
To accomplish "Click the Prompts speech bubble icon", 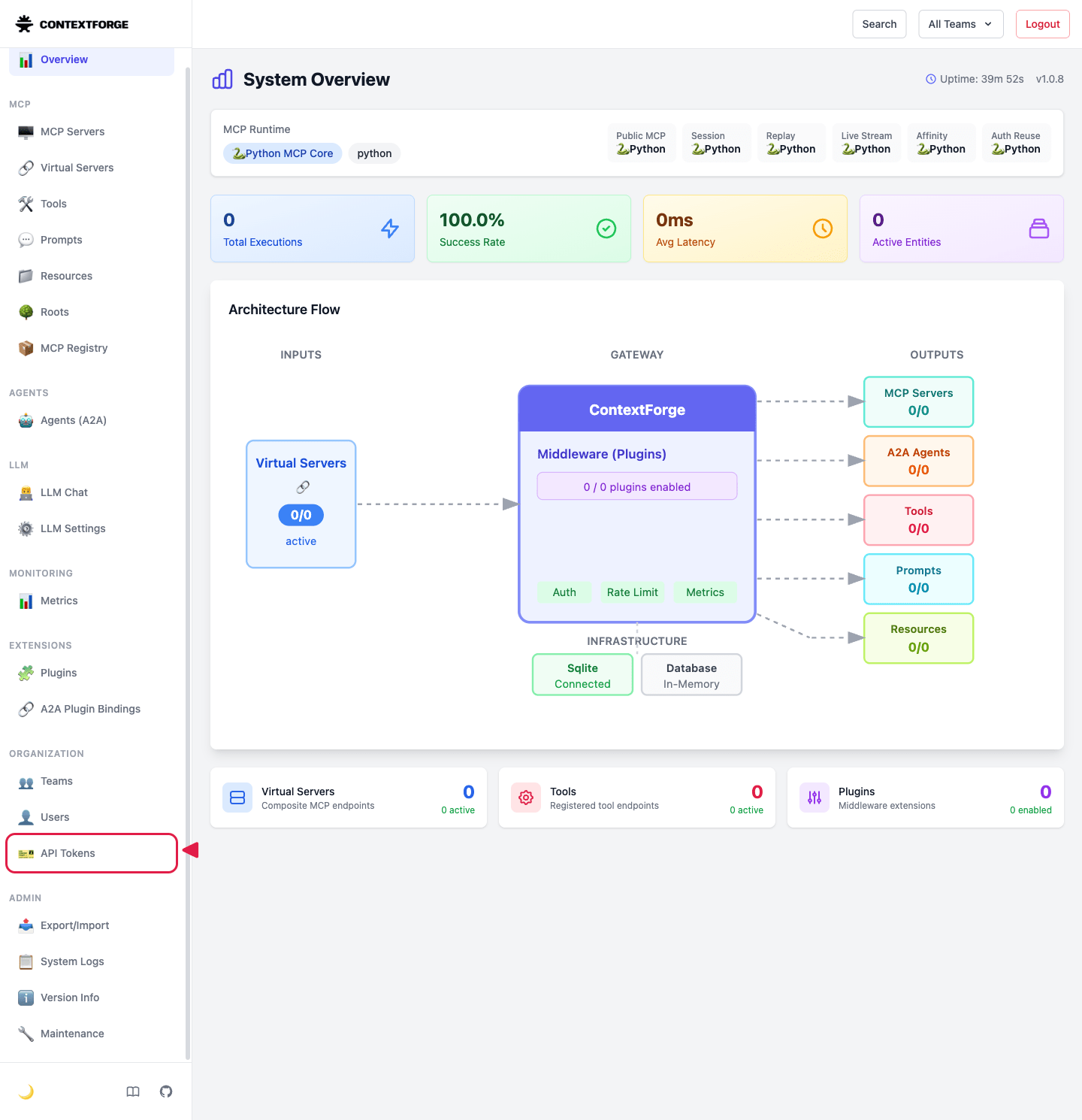I will click(26, 240).
